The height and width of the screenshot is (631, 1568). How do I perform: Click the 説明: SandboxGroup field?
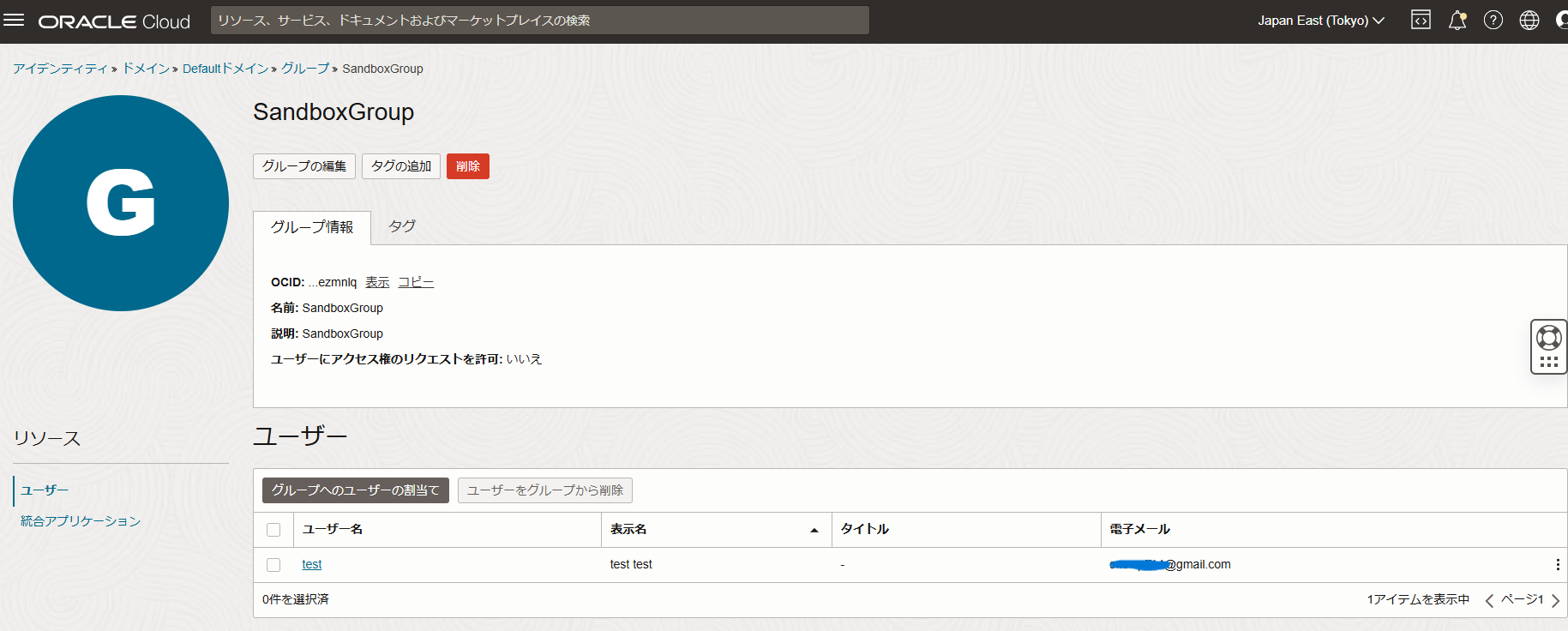pos(327,334)
